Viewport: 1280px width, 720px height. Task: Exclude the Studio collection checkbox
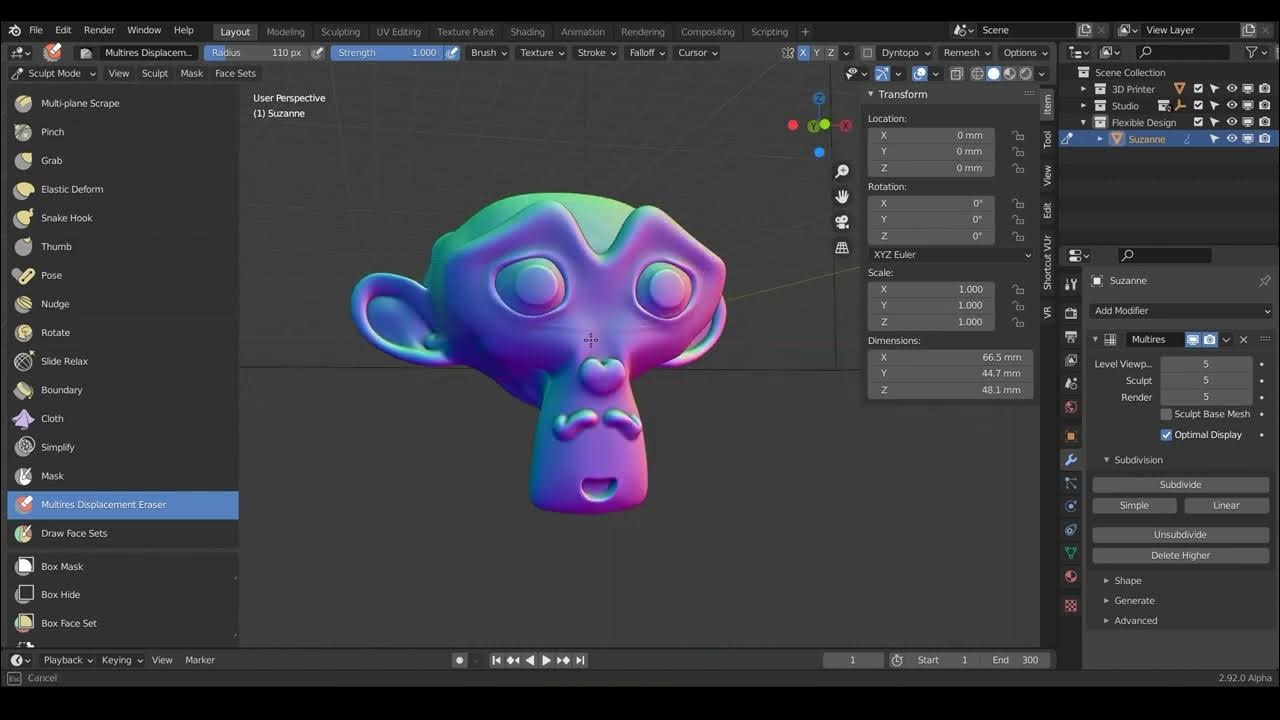point(1198,105)
